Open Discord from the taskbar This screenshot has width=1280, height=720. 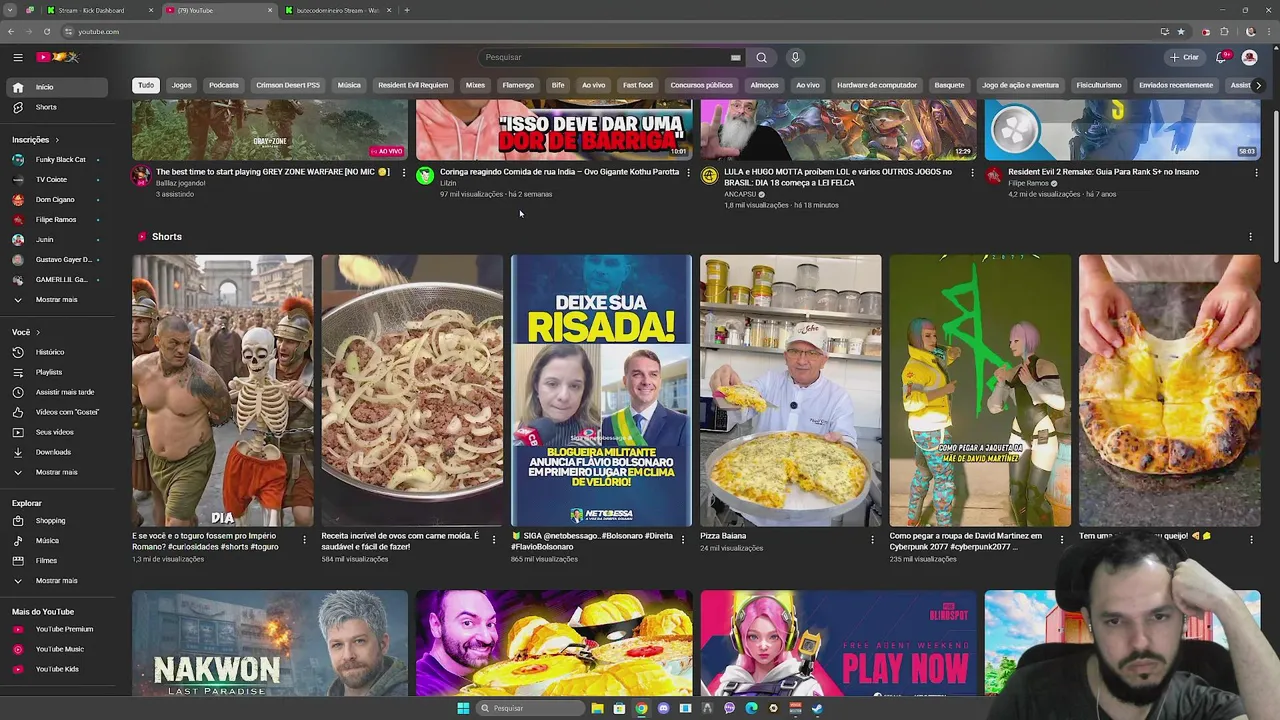coord(663,708)
